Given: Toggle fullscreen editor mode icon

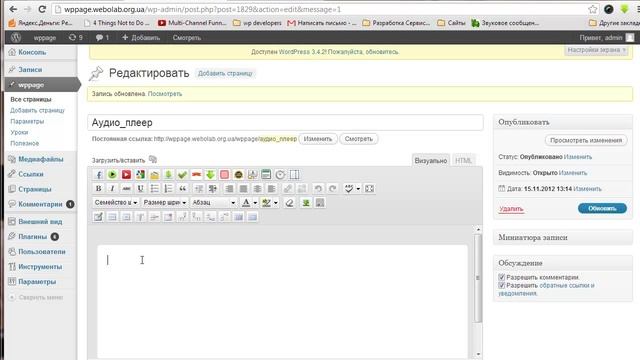Looking at the screenshot, I should [369, 189].
